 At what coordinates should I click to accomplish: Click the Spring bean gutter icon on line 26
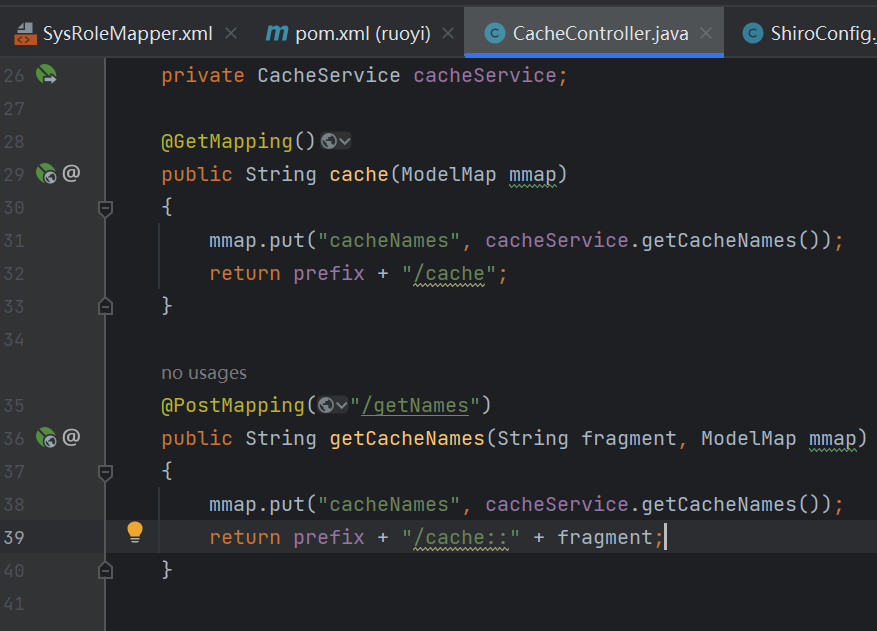pos(47,75)
